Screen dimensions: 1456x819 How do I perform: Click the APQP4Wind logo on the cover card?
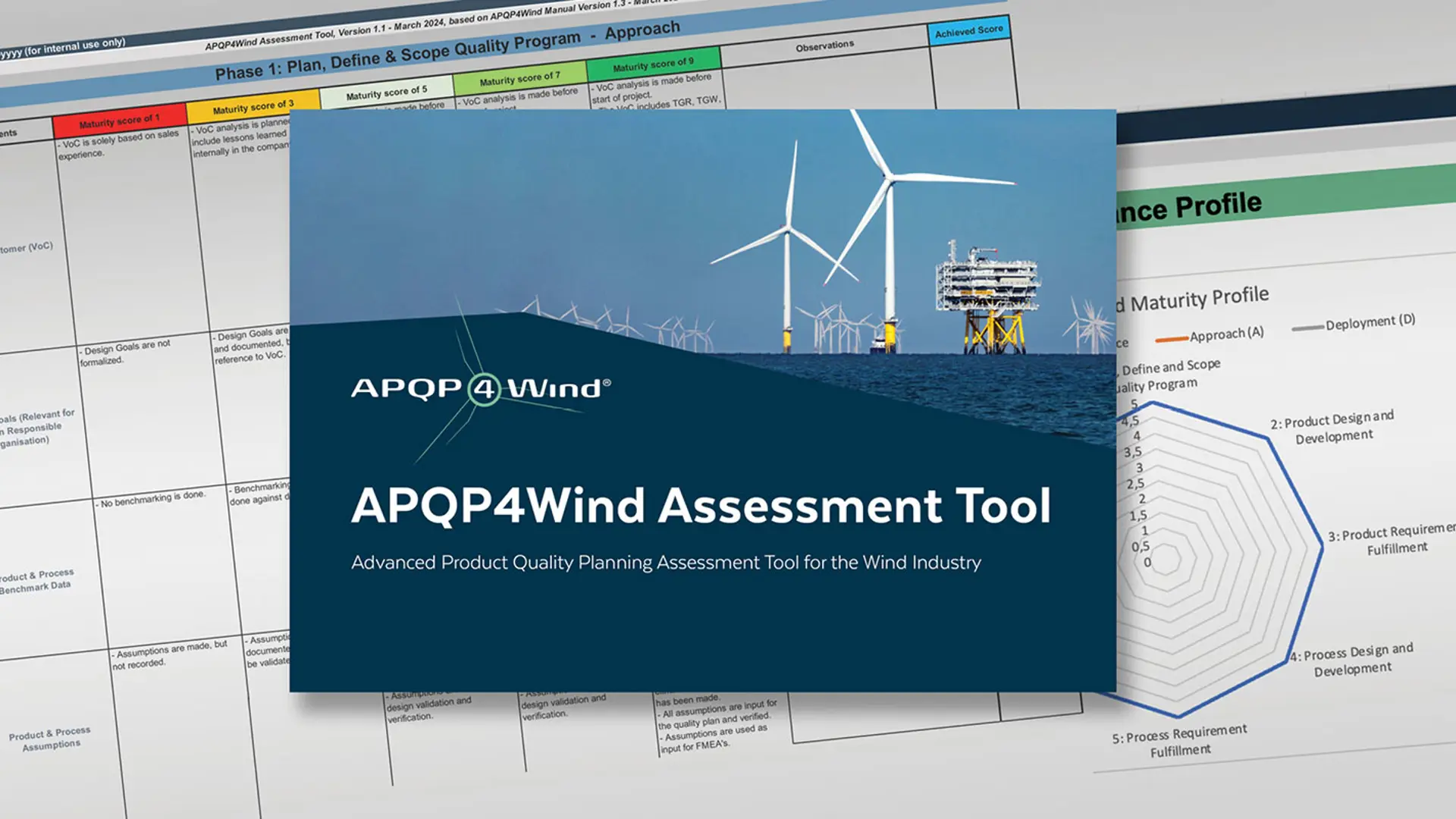point(481,389)
